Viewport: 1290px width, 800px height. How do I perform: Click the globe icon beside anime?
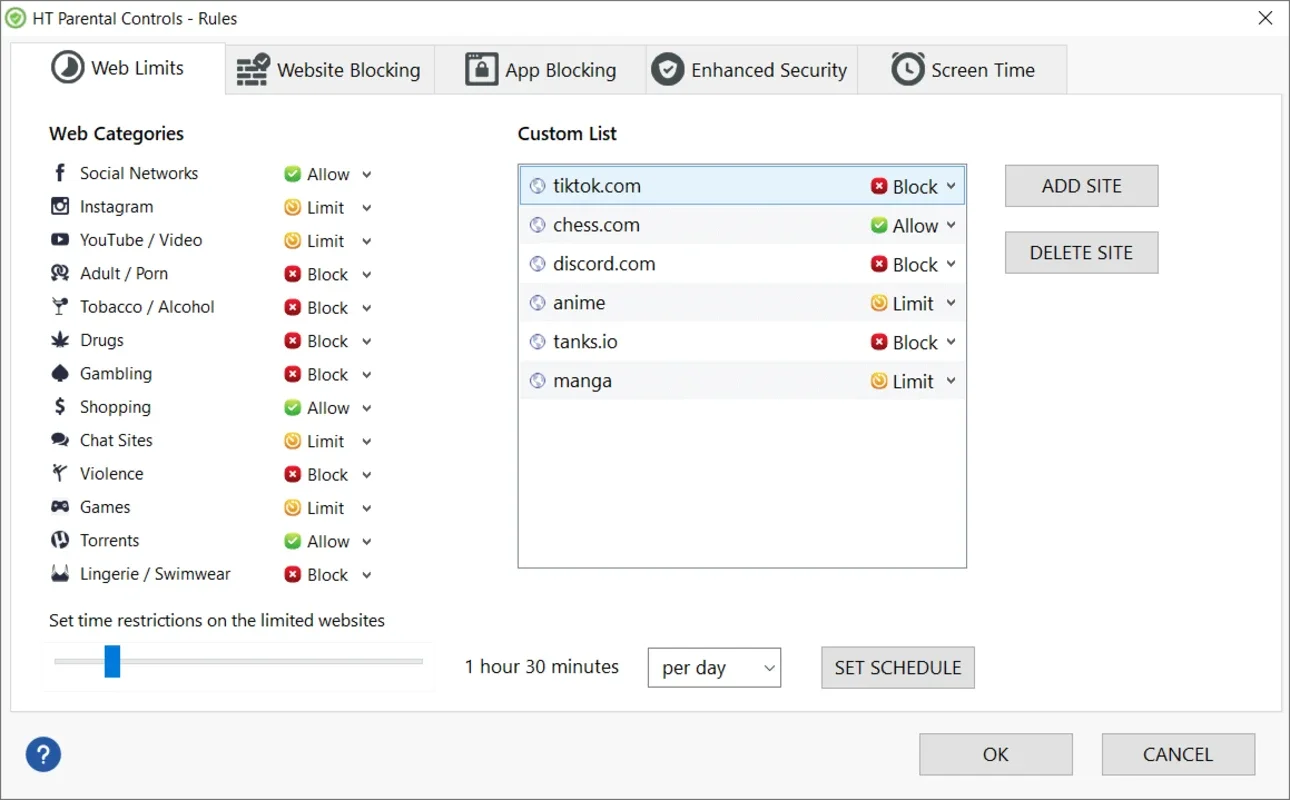point(538,303)
